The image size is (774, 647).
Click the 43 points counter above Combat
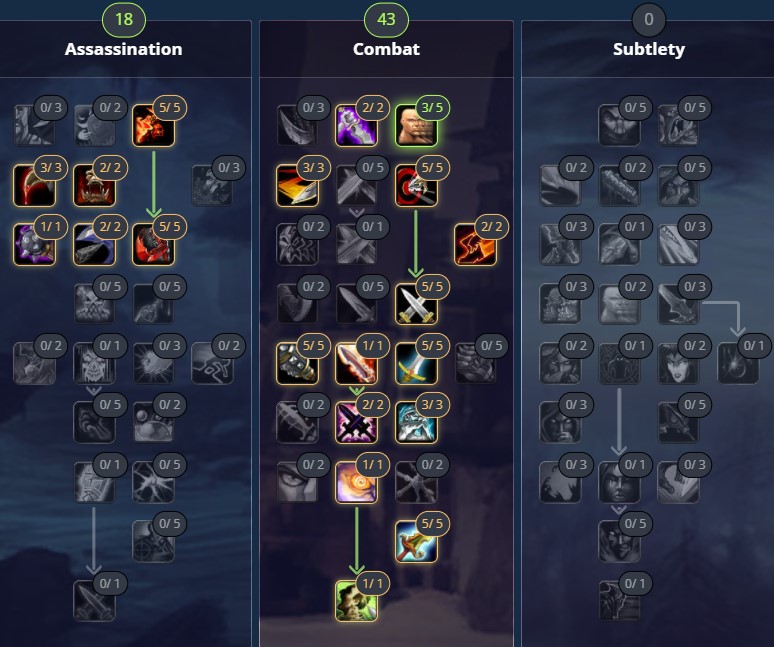click(386, 19)
